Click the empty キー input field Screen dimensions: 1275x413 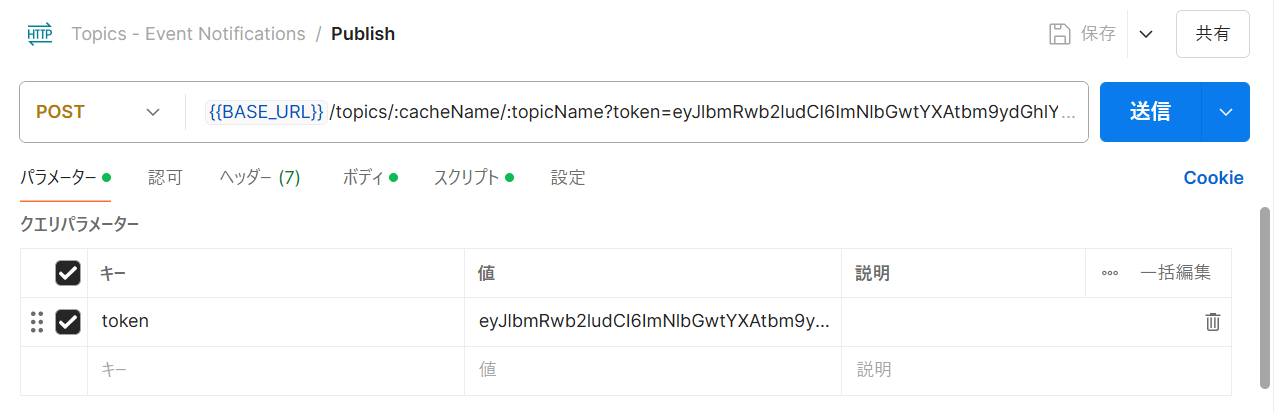[x=276, y=370]
